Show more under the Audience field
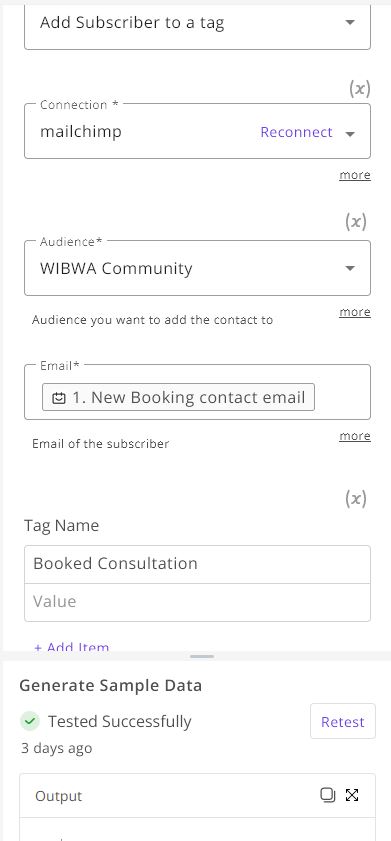The width and height of the screenshot is (391, 841). [355, 312]
